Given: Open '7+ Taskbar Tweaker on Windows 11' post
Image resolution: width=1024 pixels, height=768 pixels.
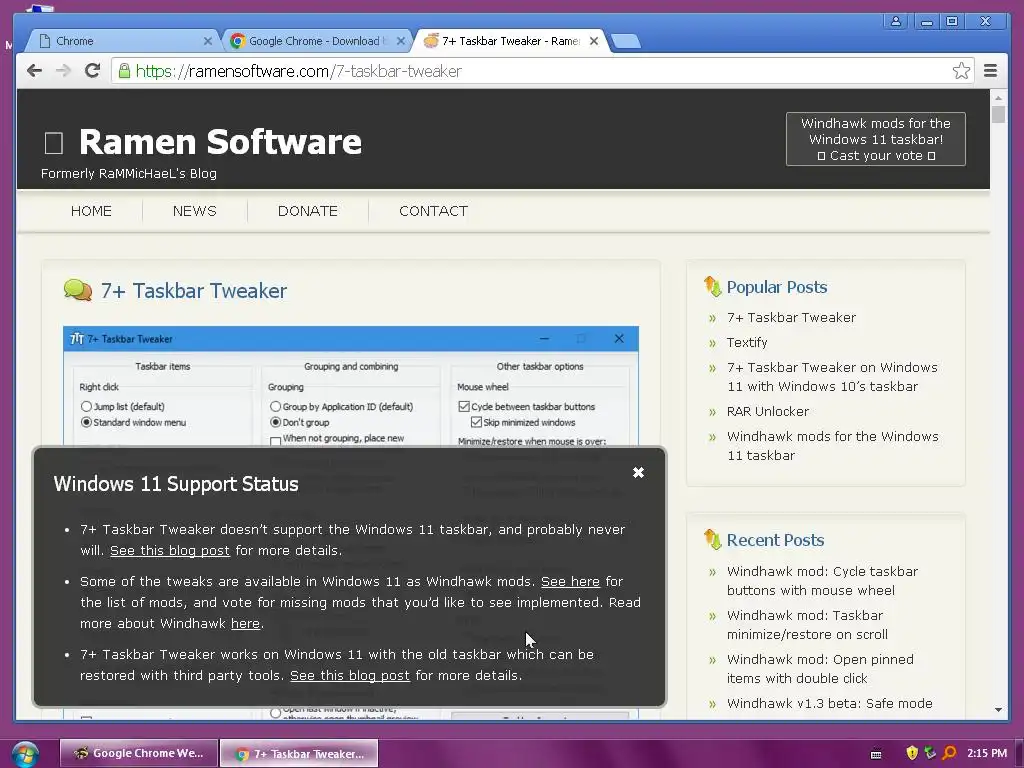Looking at the screenshot, I should tap(833, 377).
